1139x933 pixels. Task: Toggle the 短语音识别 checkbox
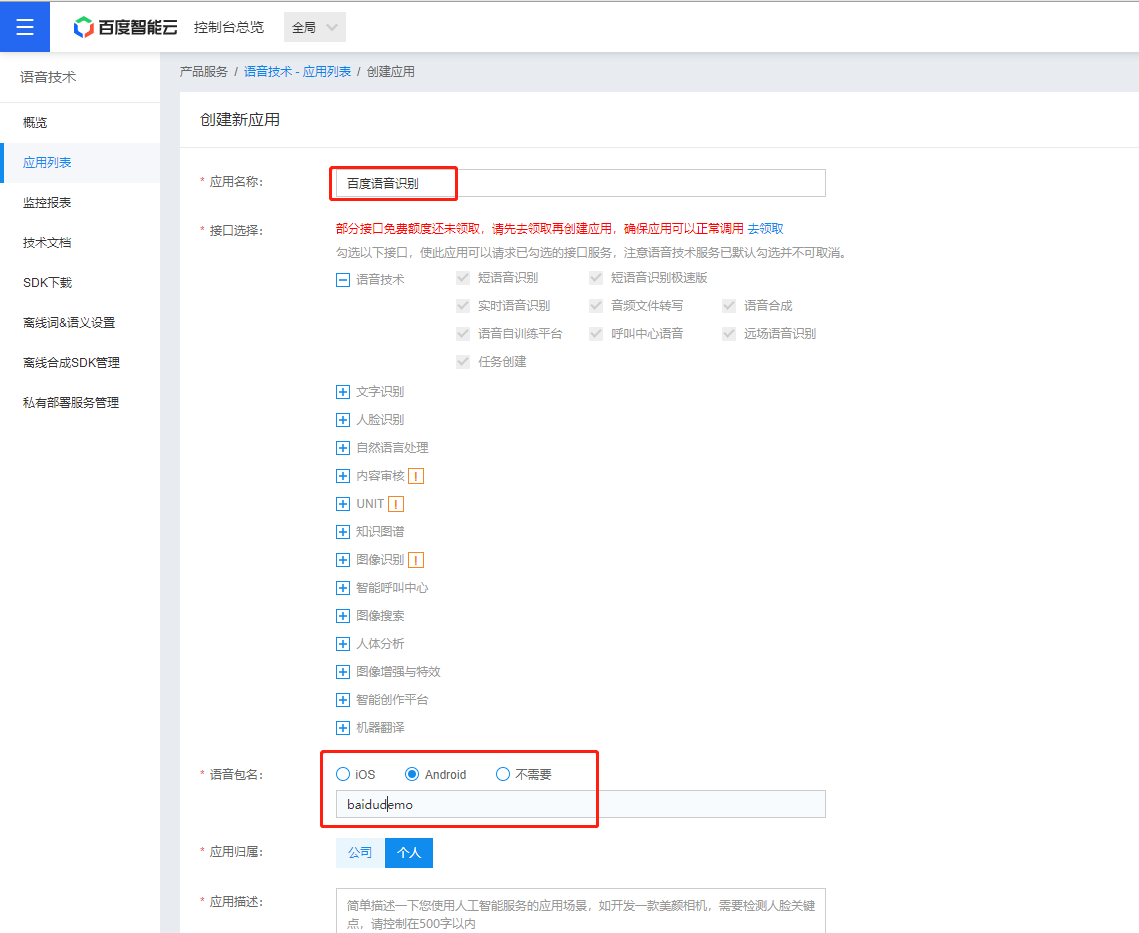(x=463, y=278)
